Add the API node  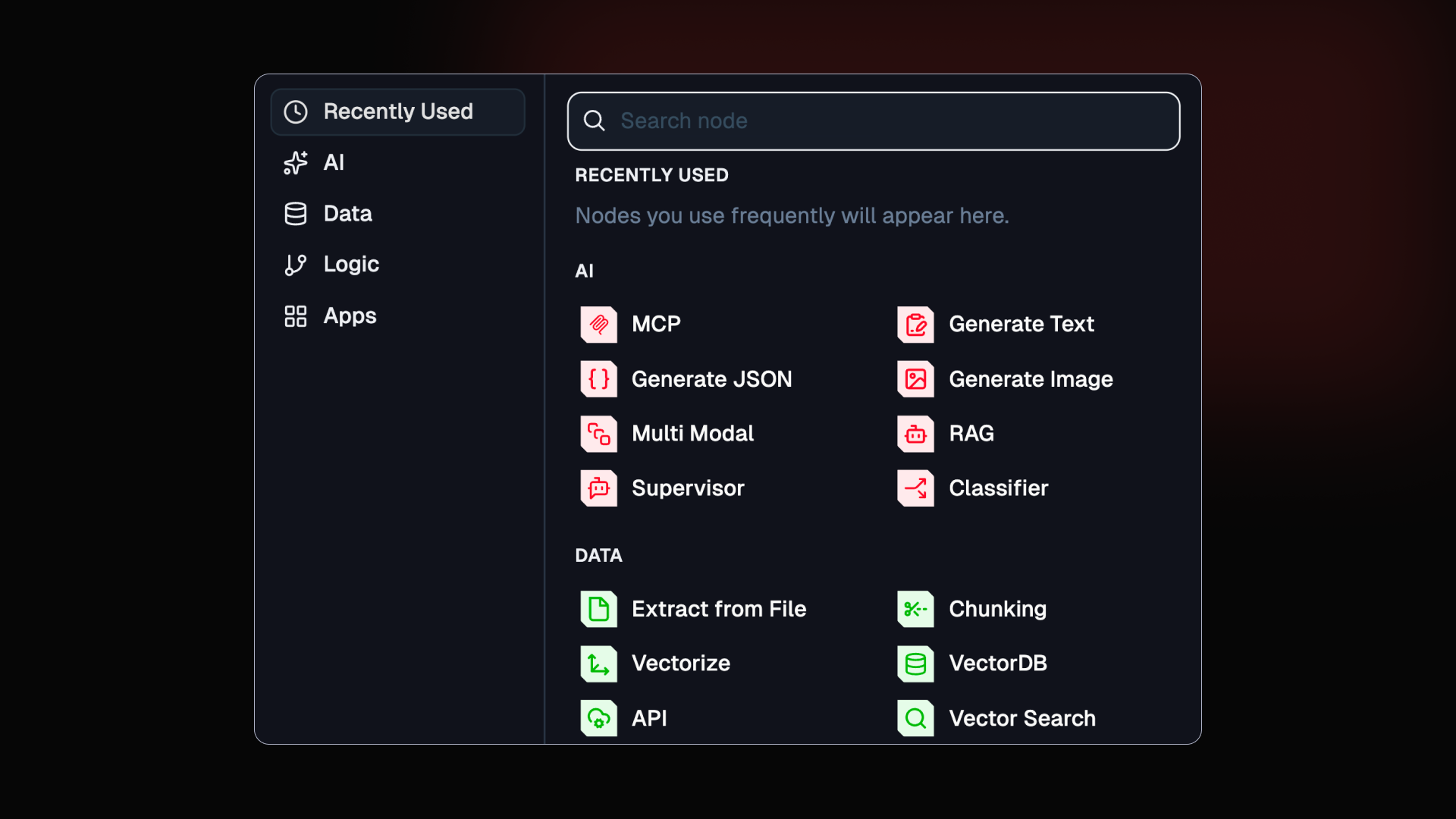tap(648, 718)
